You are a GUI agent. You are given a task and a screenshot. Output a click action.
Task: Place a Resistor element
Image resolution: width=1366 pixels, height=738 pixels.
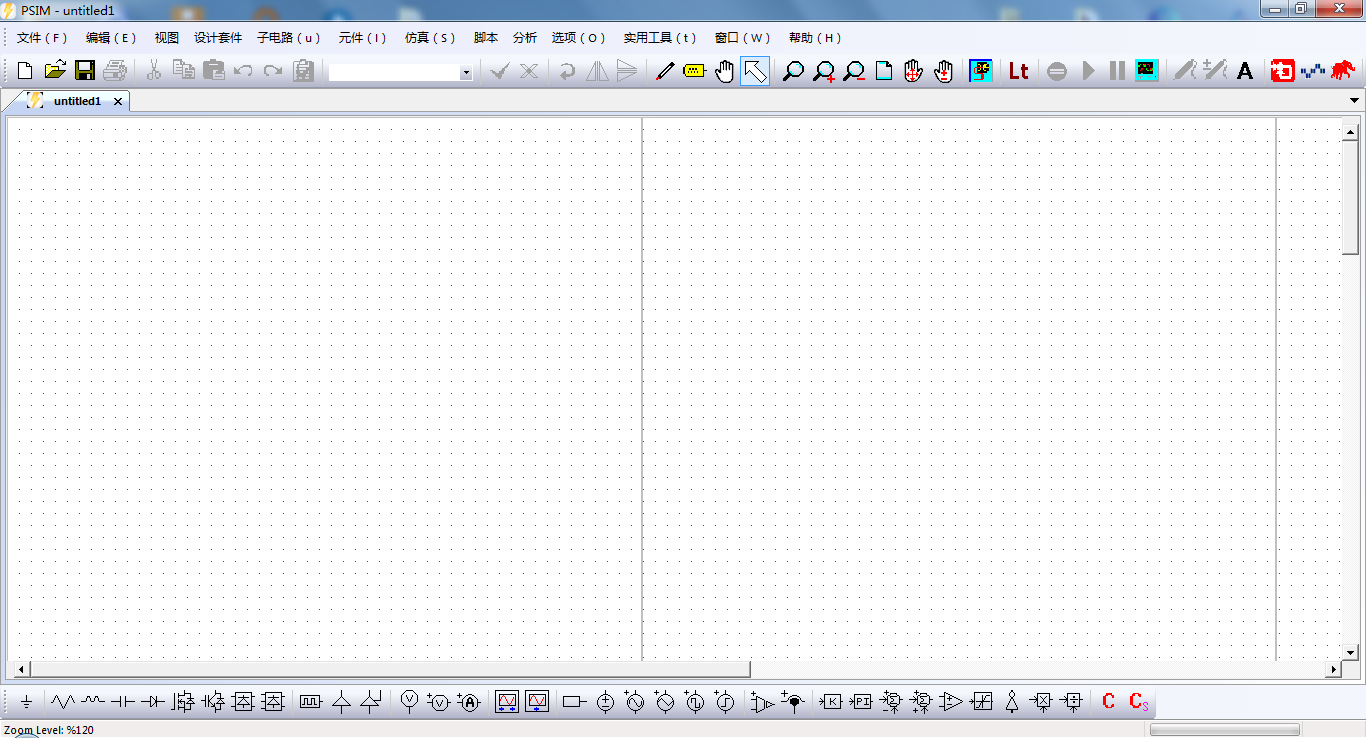(63, 702)
